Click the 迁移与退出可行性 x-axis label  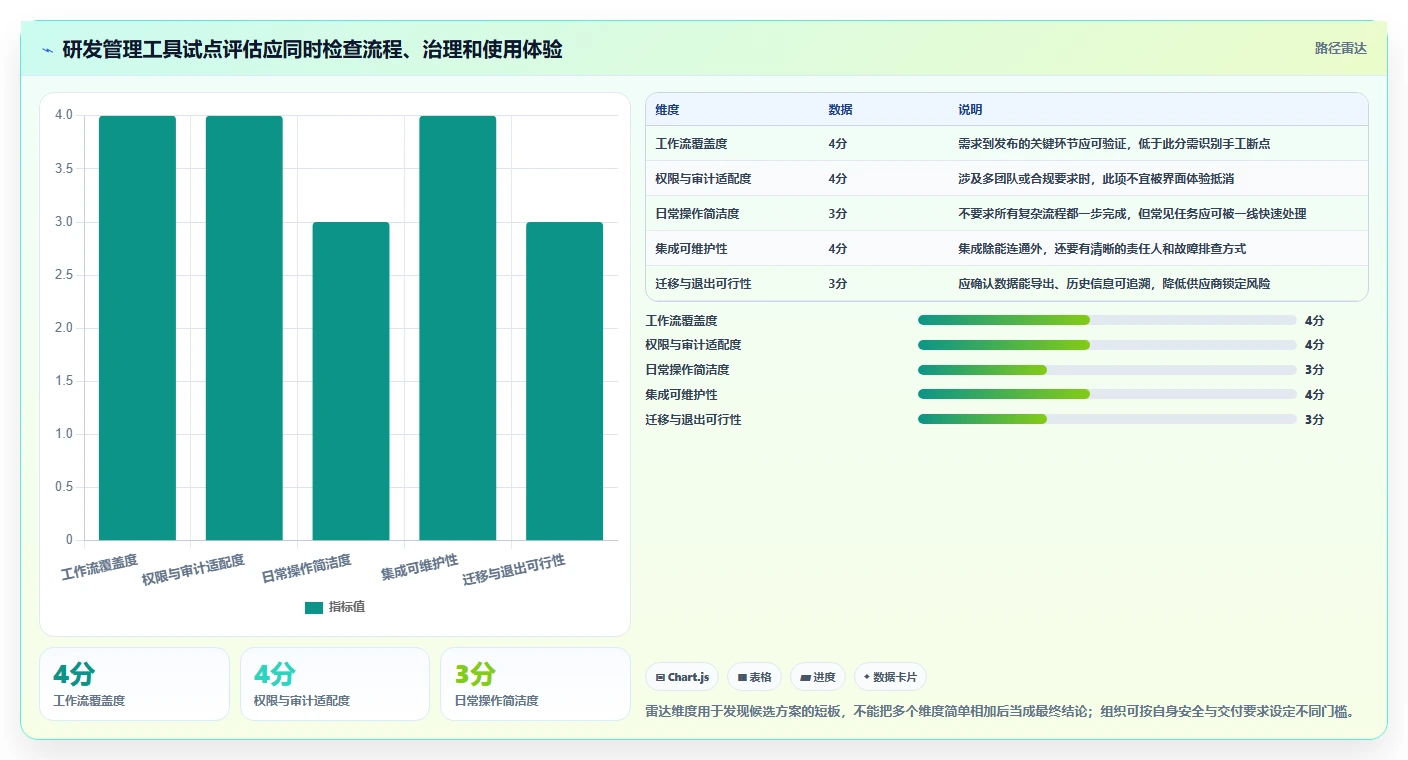(x=514, y=570)
